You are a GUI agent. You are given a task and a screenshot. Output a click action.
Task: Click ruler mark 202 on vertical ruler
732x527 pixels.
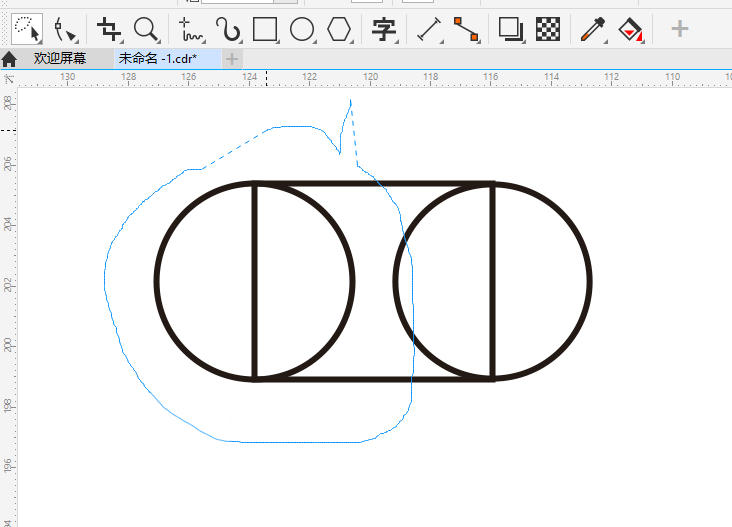(8, 285)
